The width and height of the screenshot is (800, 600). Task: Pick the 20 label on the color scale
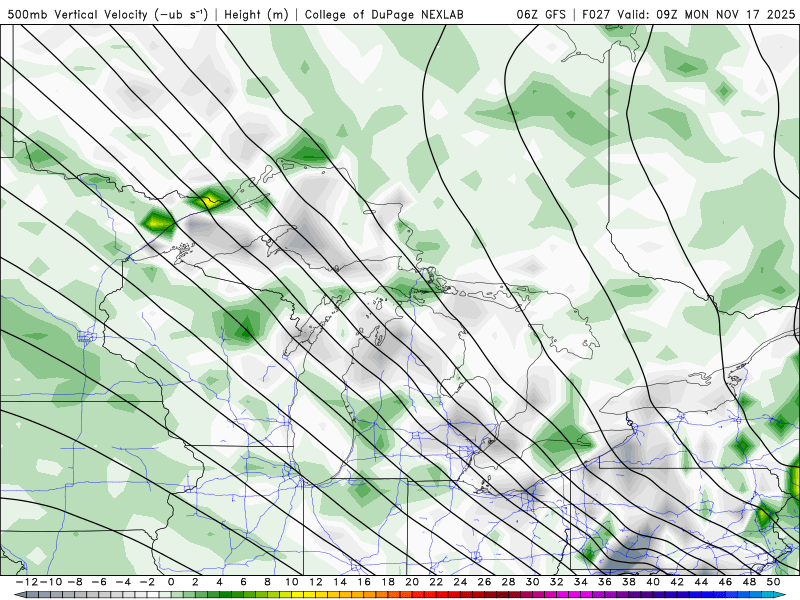point(412,582)
